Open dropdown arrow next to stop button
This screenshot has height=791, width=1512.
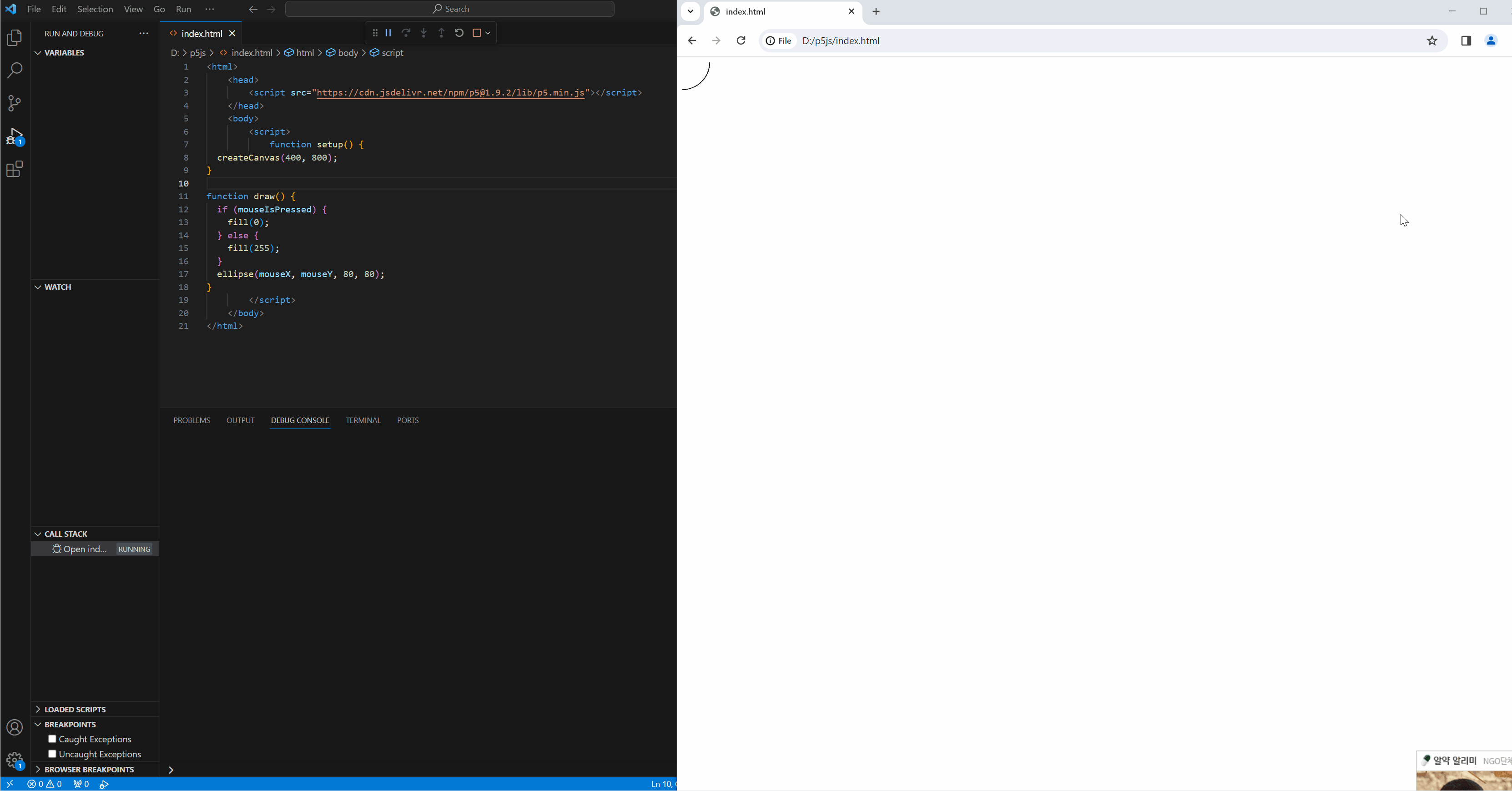[x=488, y=33]
